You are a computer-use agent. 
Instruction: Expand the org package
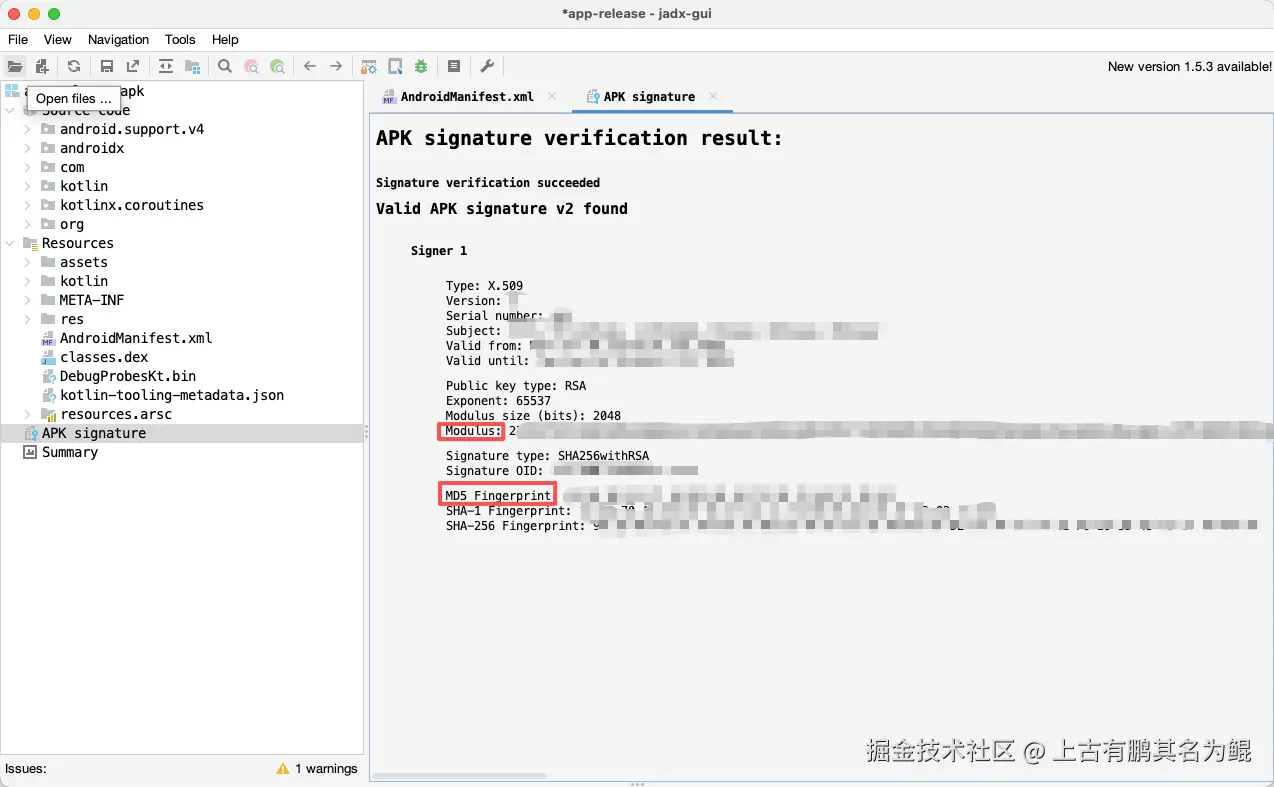pyautogui.click(x=28, y=224)
